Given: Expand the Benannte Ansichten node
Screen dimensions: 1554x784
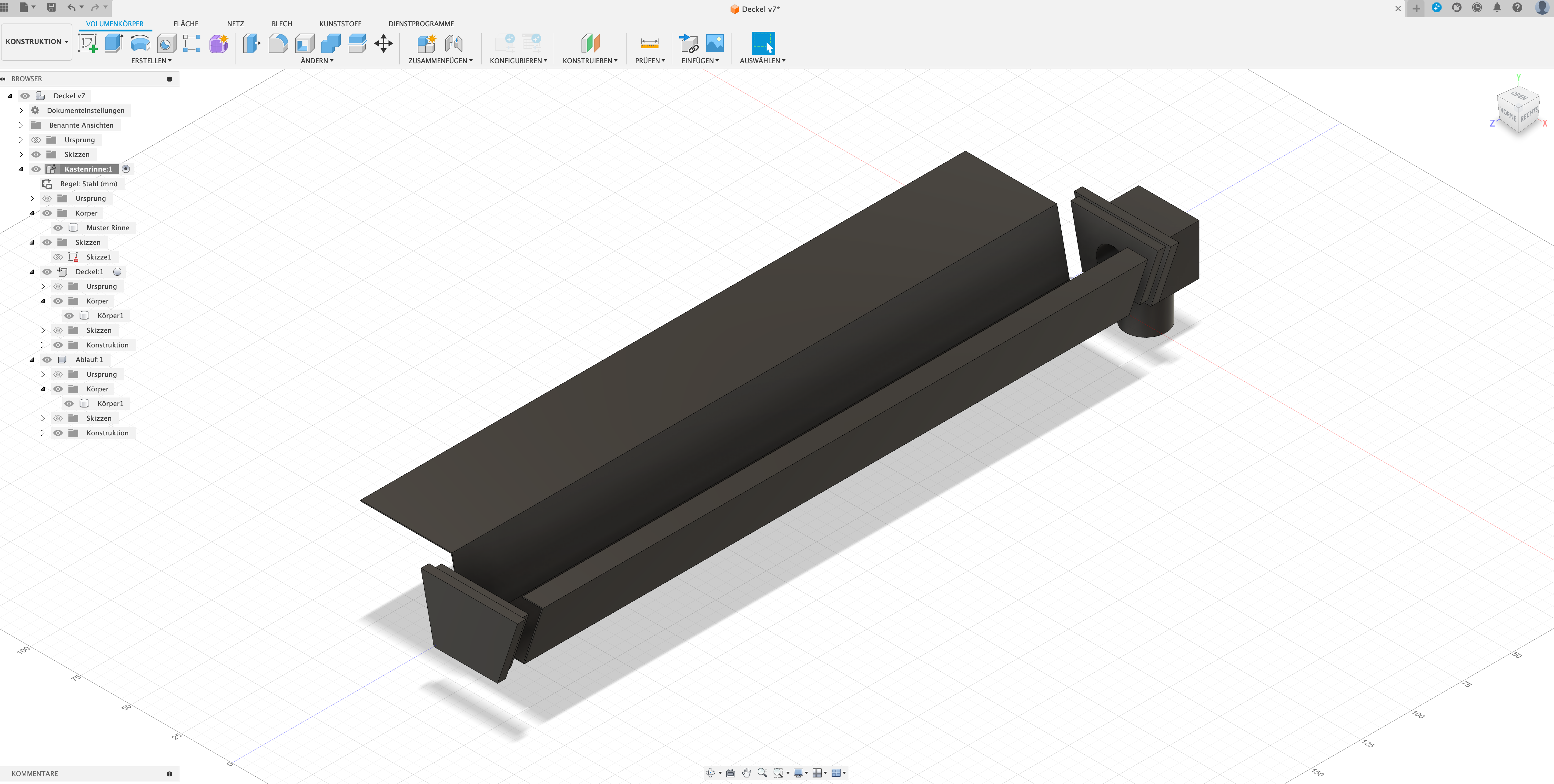Looking at the screenshot, I should [x=20, y=125].
